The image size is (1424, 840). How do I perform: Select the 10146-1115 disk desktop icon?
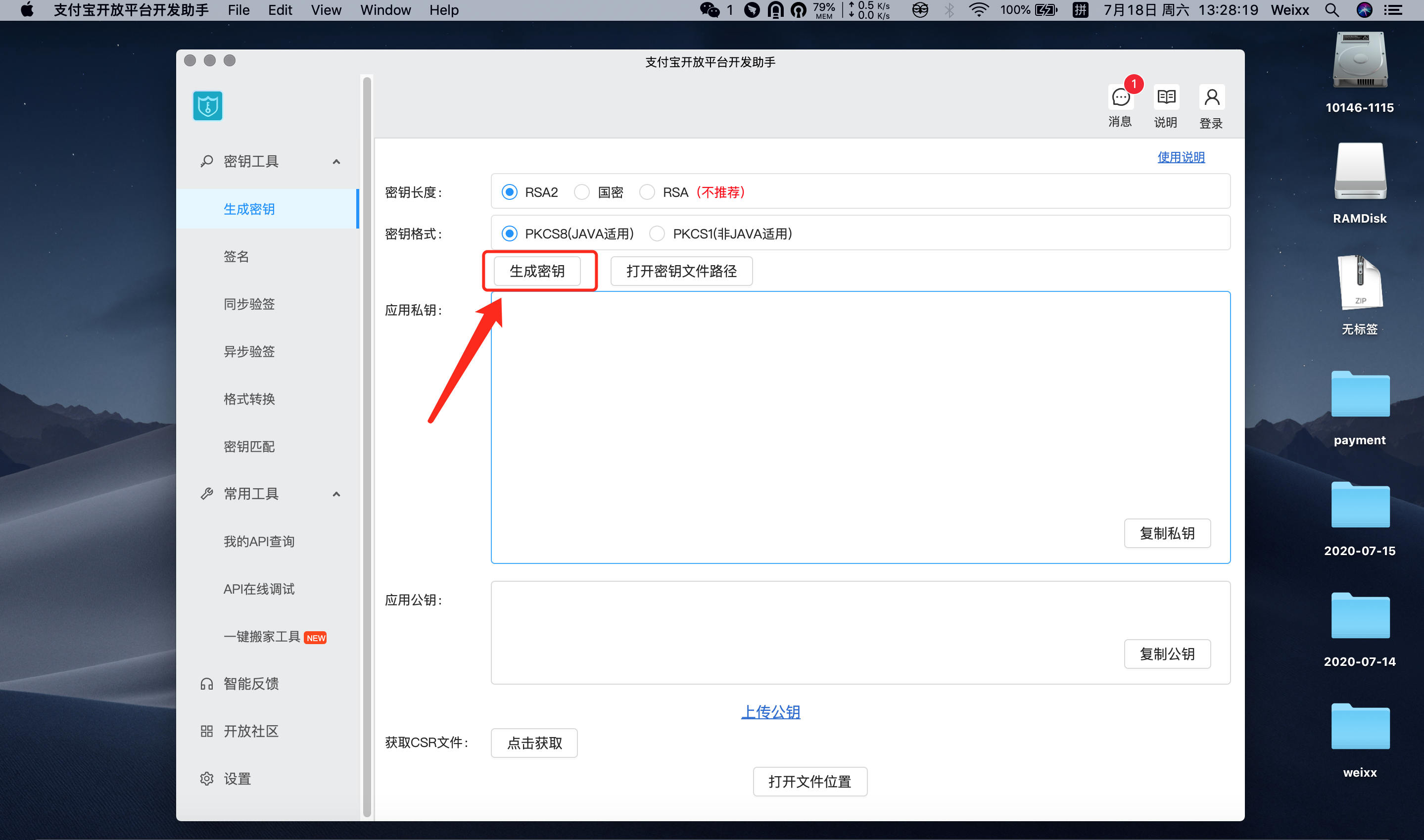pos(1360,59)
